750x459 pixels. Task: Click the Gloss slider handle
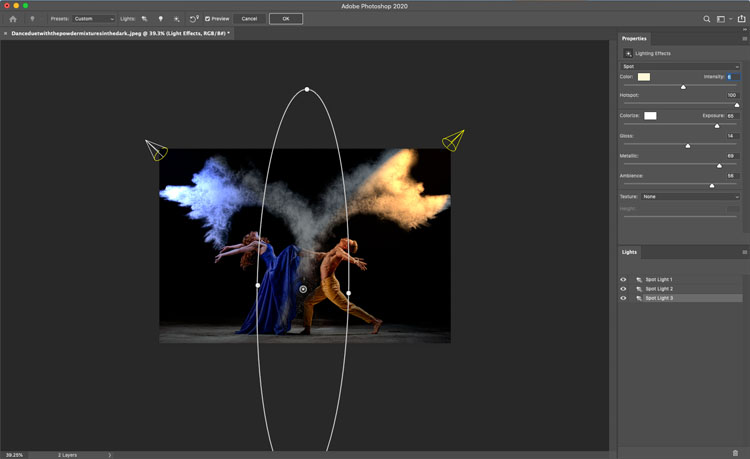687,145
